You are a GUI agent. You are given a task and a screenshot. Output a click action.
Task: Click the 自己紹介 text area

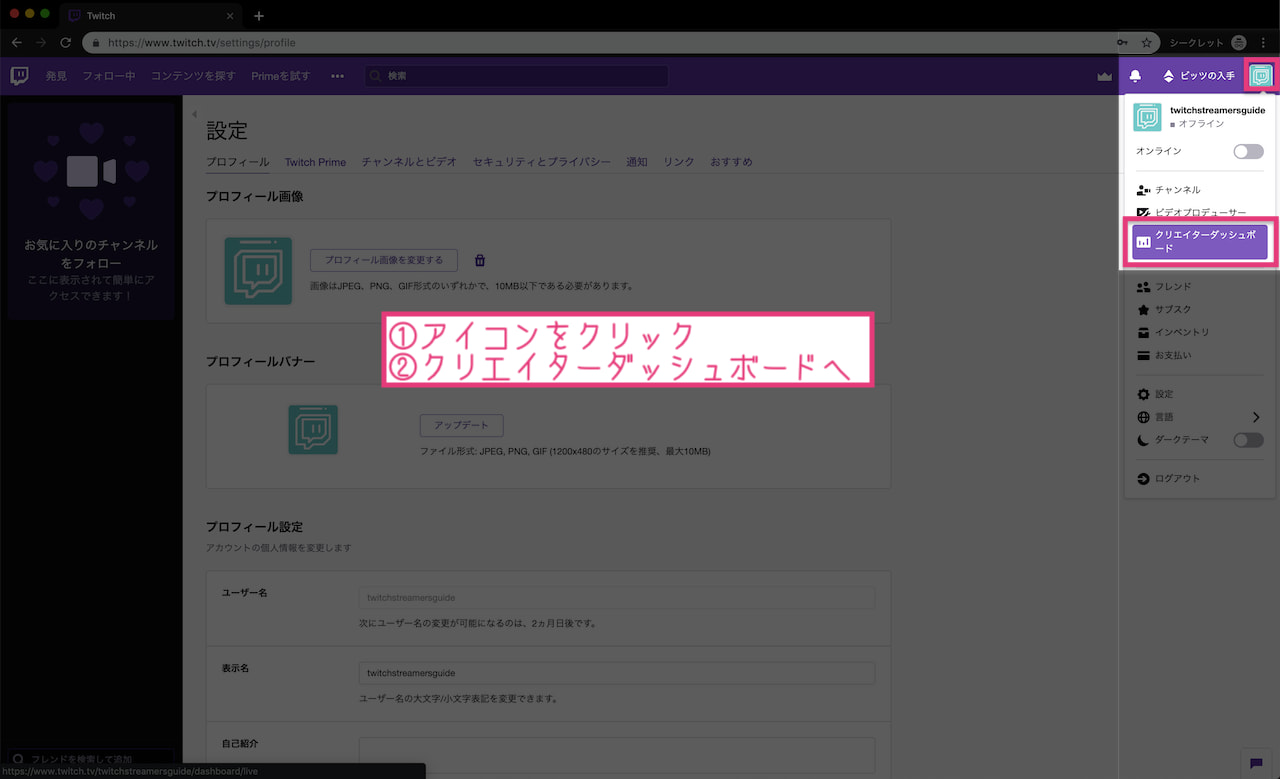pyautogui.click(x=617, y=756)
